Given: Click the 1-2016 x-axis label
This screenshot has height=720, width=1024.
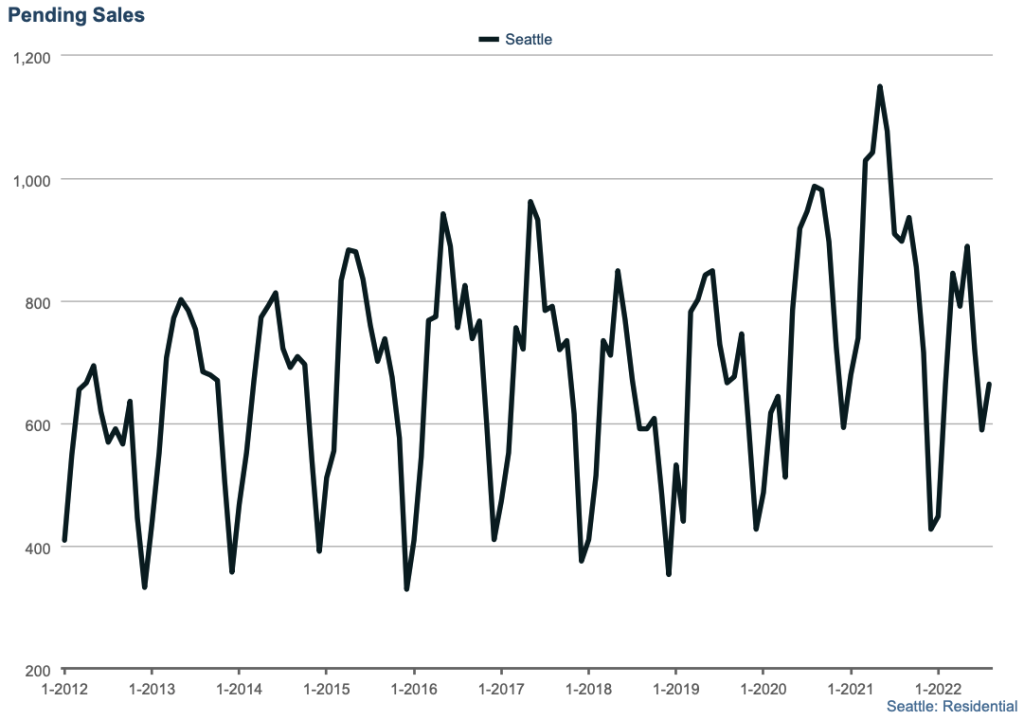Looking at the screenshot, I should coord(413,690).
